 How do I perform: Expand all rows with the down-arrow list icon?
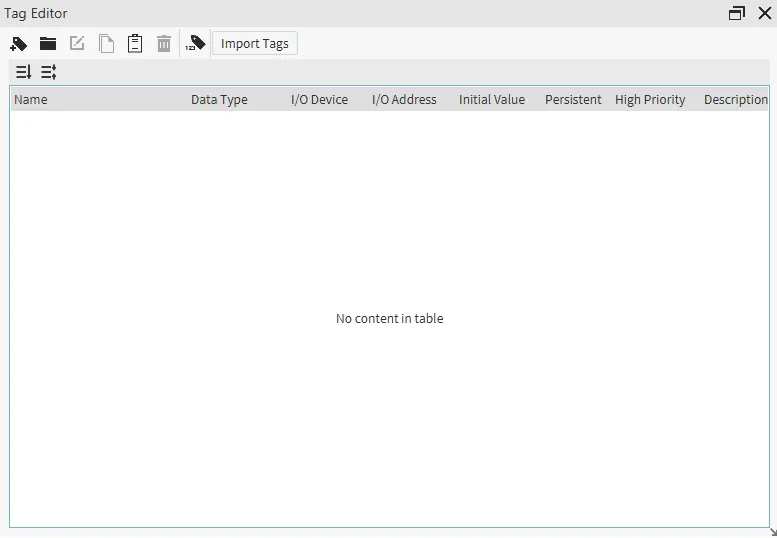pyautogui.click(x=24, y=72)
